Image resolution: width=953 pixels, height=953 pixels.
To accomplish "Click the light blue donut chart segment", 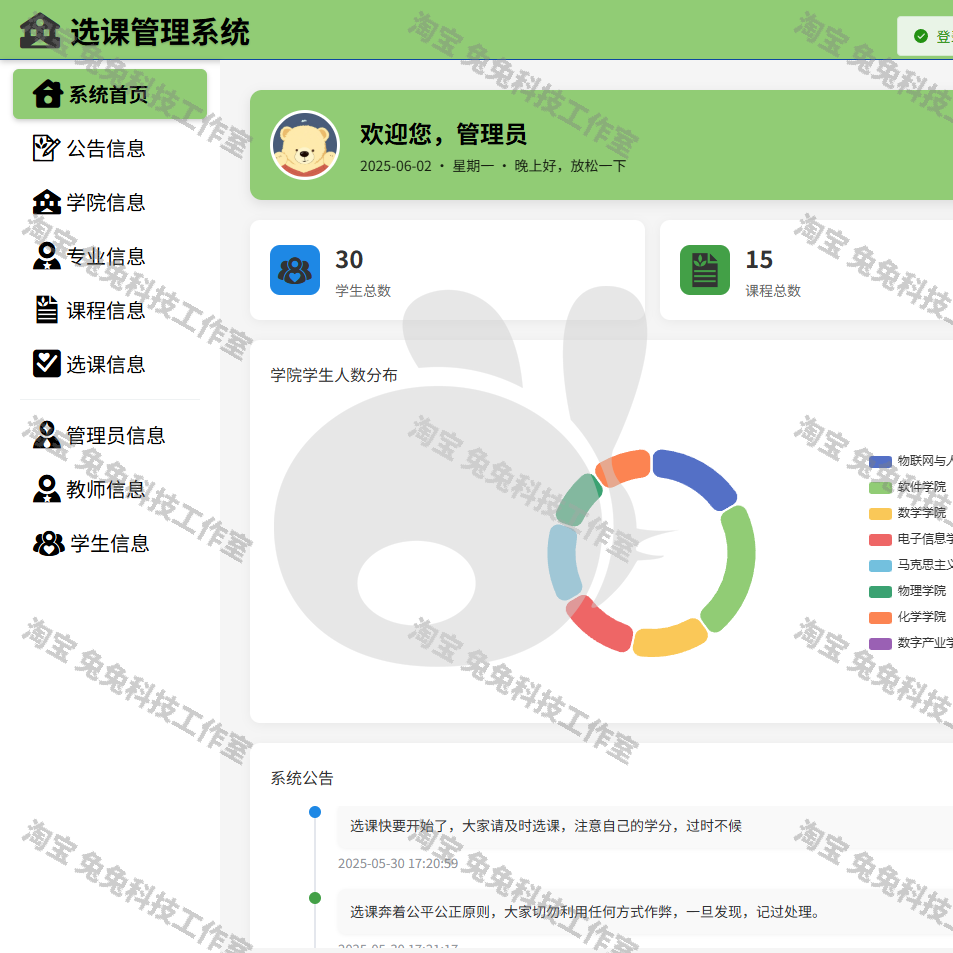I will coord(563,562).
